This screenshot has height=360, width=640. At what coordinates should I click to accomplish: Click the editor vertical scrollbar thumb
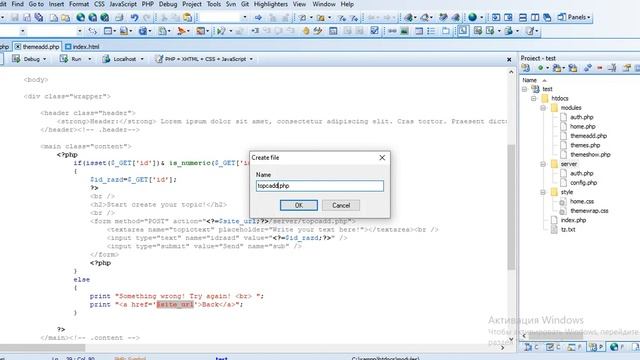pos(511,207)
